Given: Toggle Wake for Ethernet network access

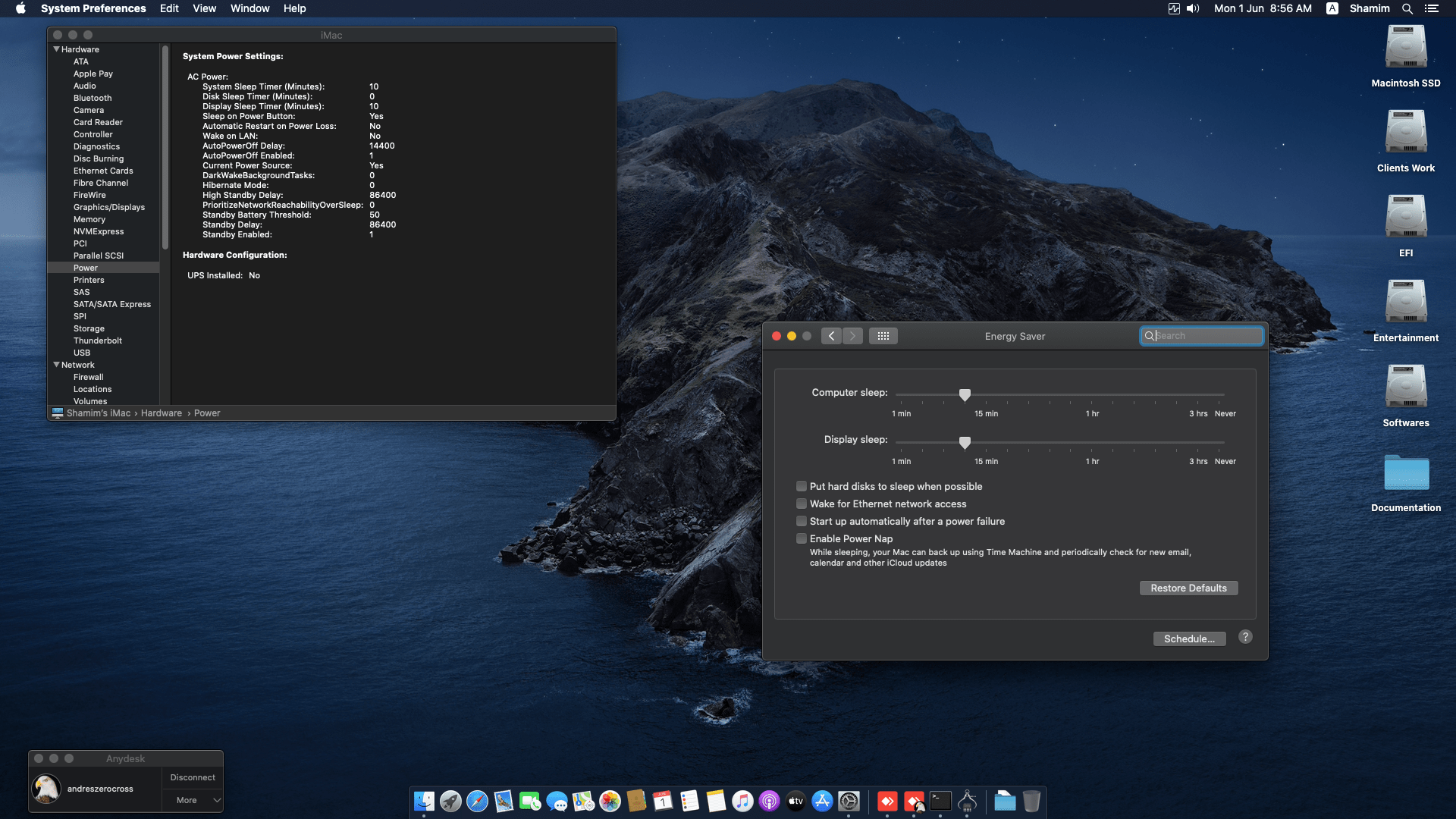Looking at the screenshot, I should click(x=802, y=504).
